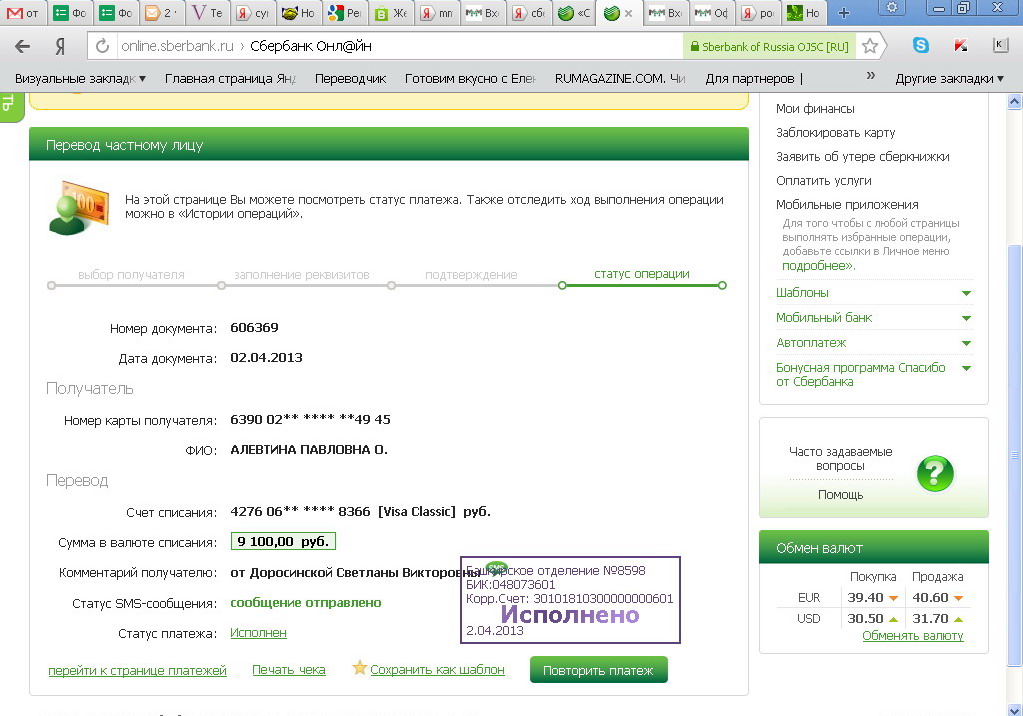Screen dimensions: 1023x716
Task: Click the gray 'K' keyboard extension icon
Action: point(1000,45)
